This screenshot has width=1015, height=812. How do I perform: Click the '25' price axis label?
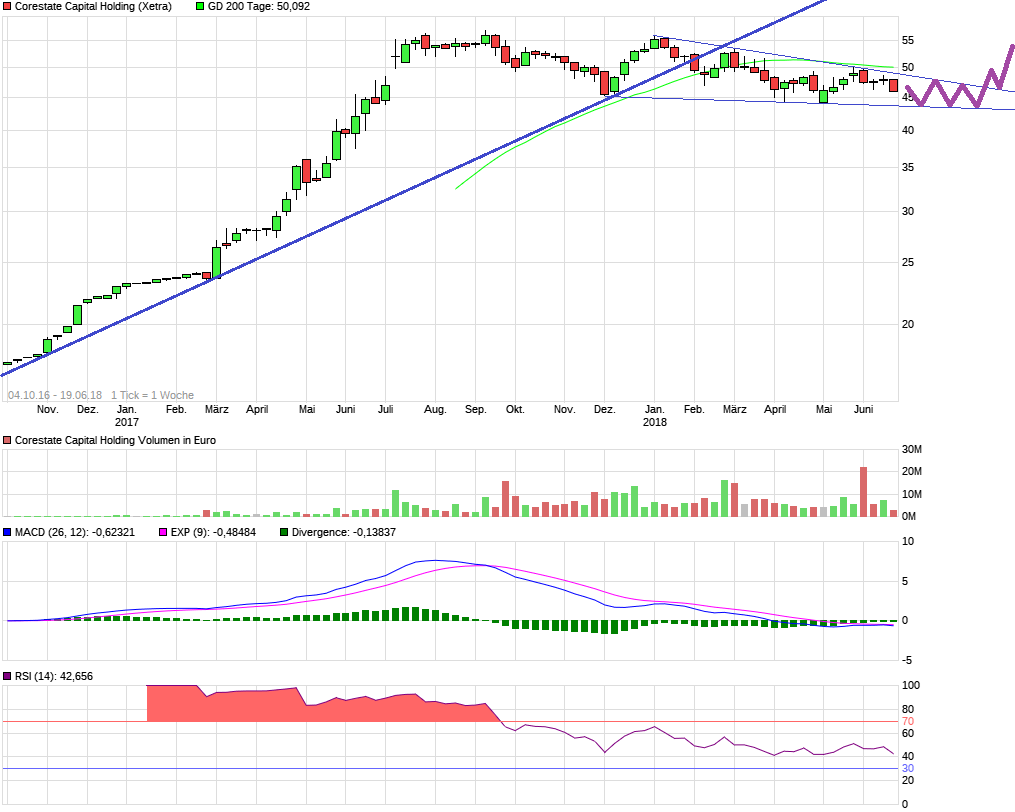908,263
